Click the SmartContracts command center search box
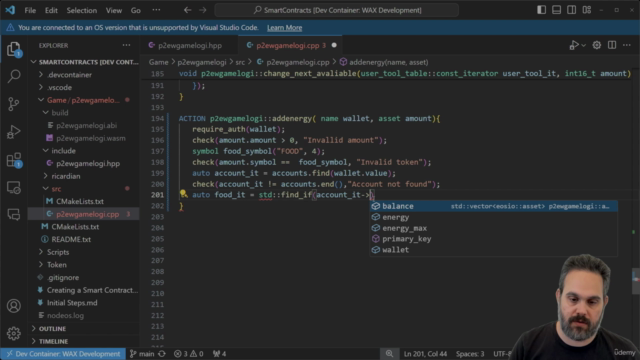The width and height of the screenshot is (640, 360). point(336,10)
